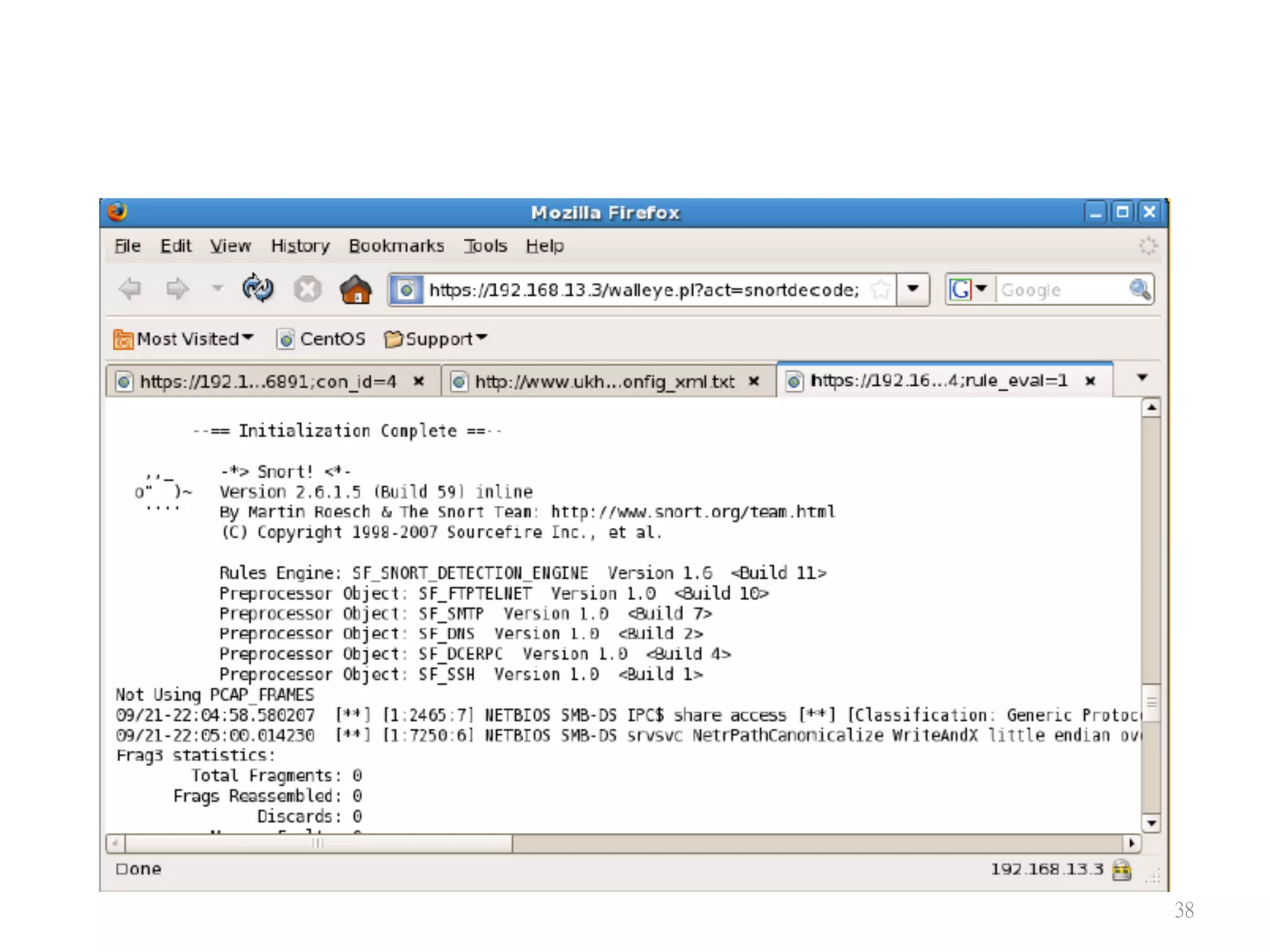Open the URL history dropdown arrow
The height and width of the screenshot is (952, 1270).
pos(913,289)
